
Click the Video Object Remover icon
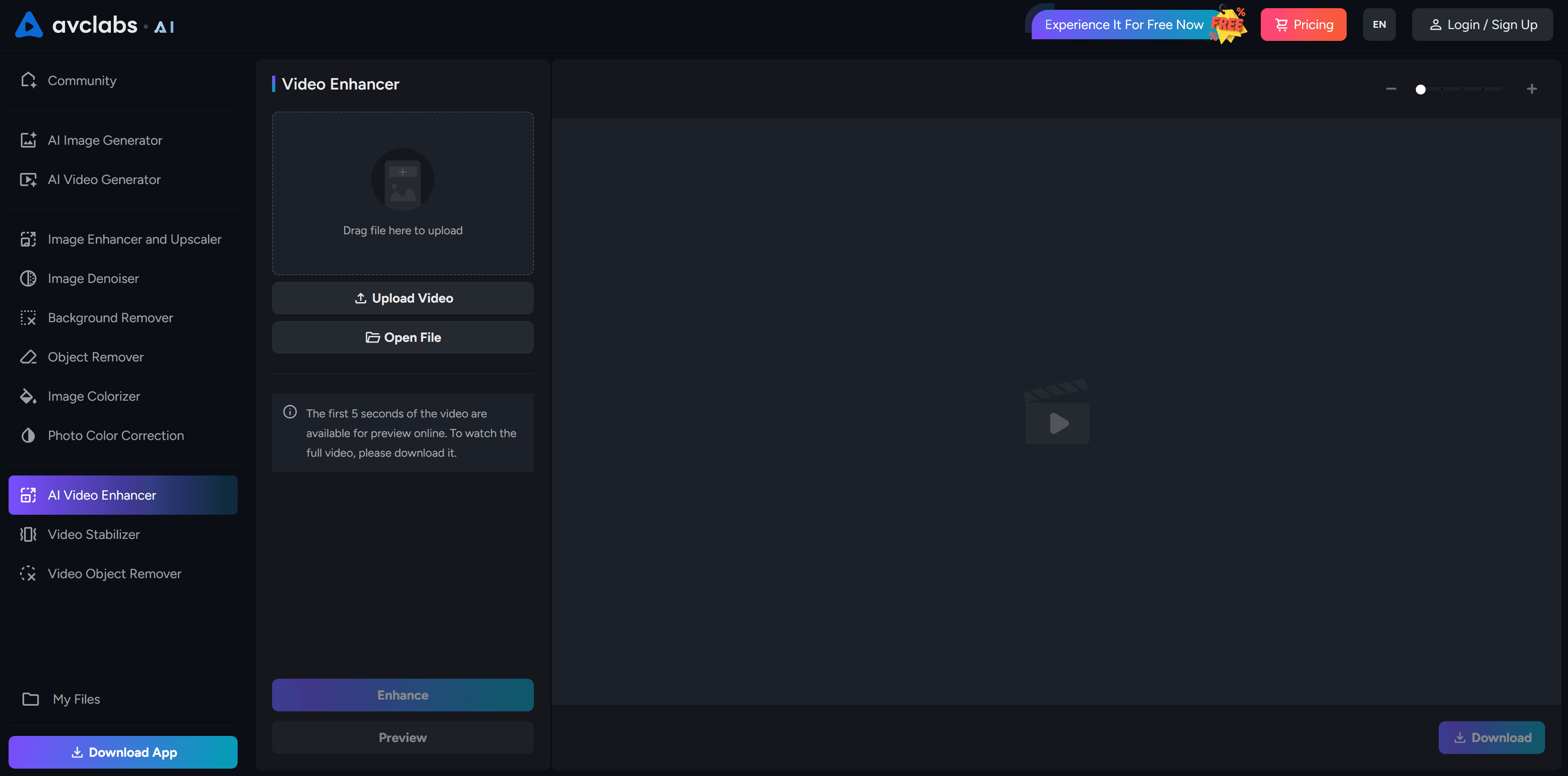[x=29, y=574]
